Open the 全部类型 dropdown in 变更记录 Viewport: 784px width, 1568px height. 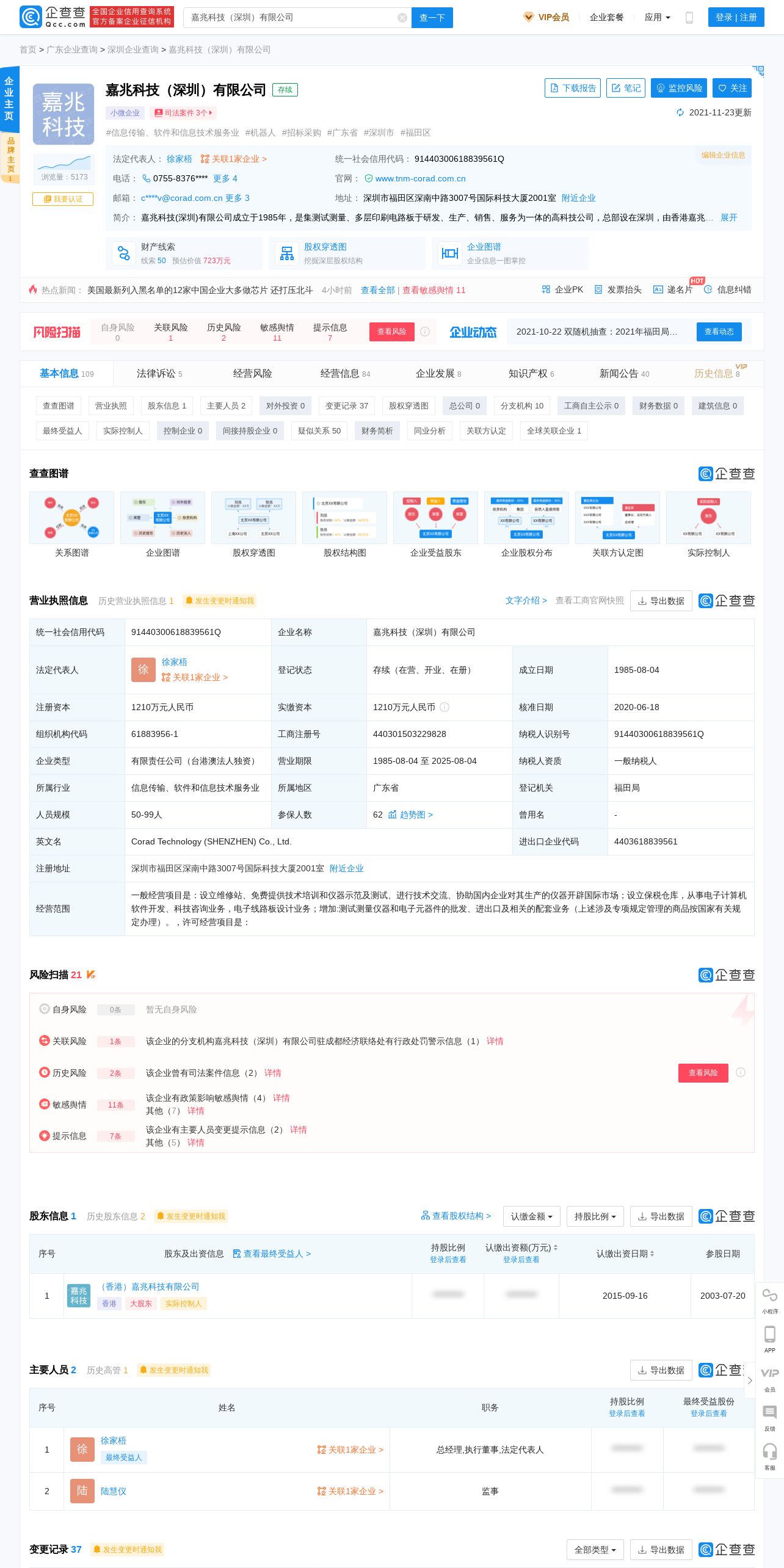[x=595, y=1550]
